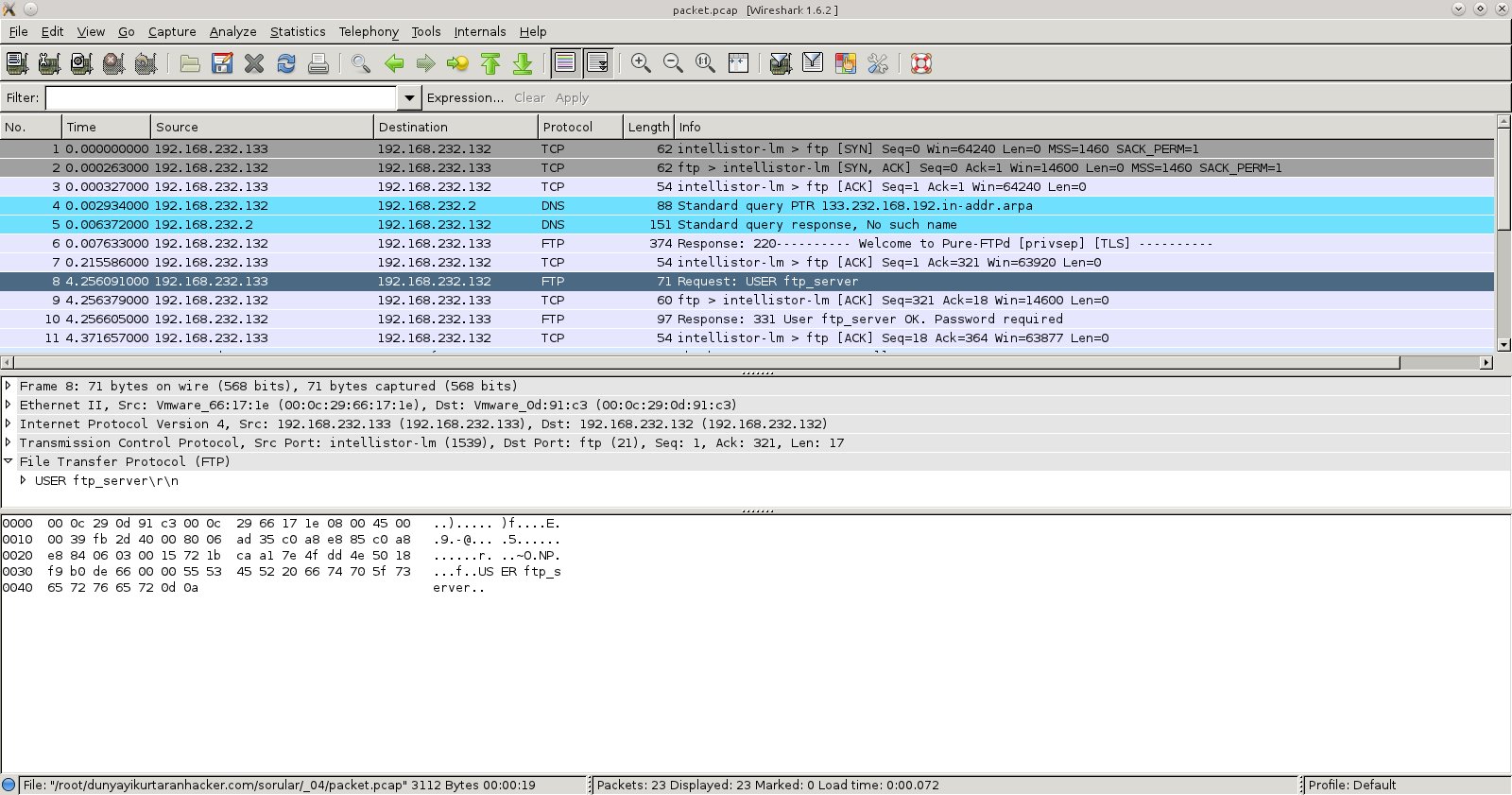Open the Edit menu
The image size is (1512, 795).
pyautogui.click(x=52, y=31)
